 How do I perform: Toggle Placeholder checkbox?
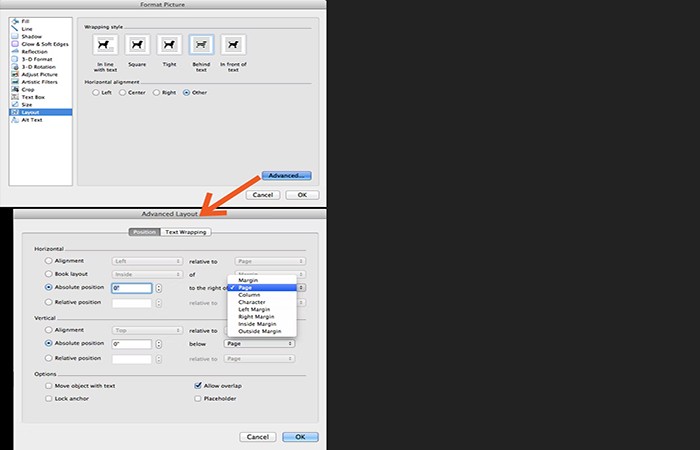tap(198, 398)
